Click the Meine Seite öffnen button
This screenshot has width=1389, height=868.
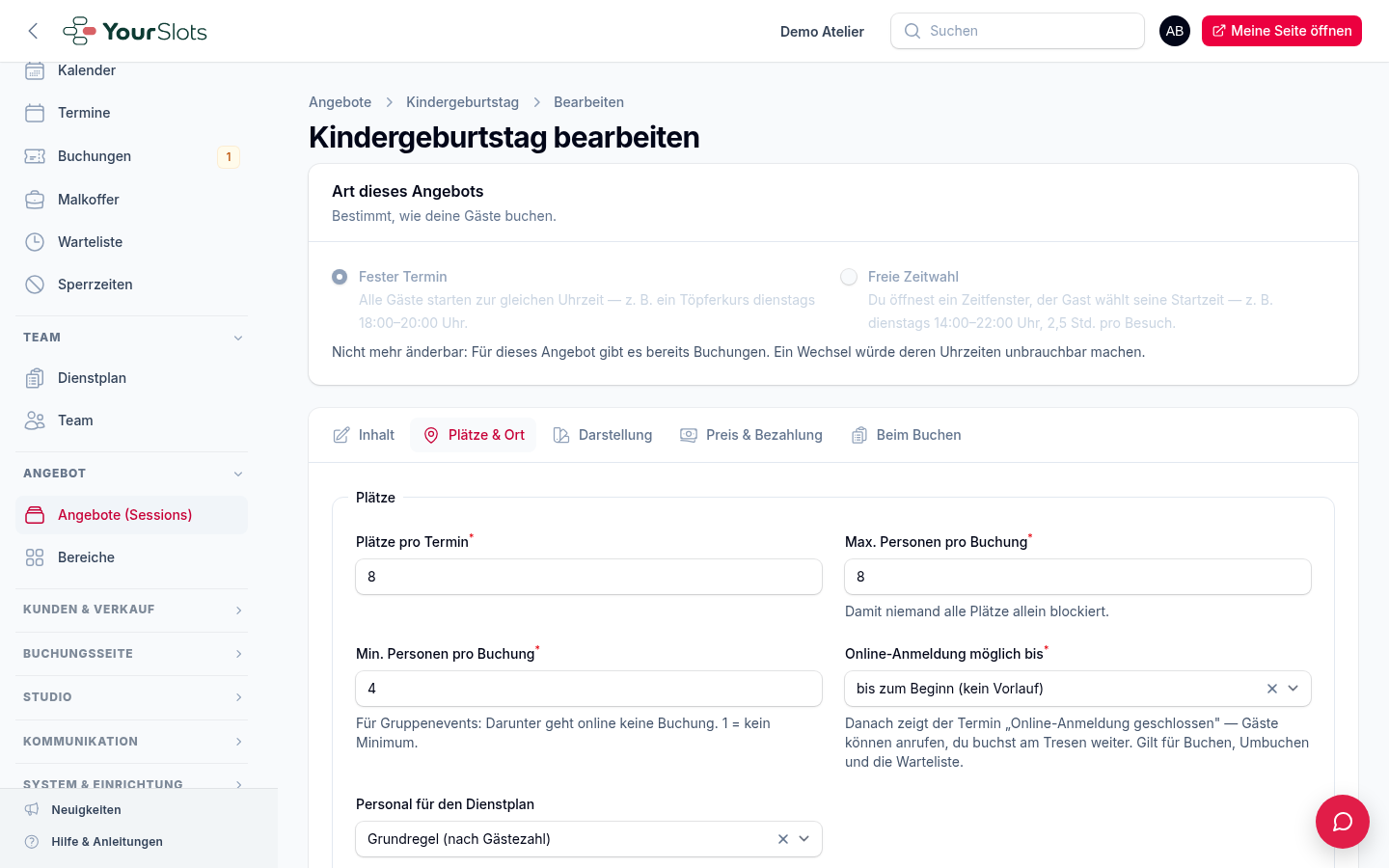[1282, 31]
